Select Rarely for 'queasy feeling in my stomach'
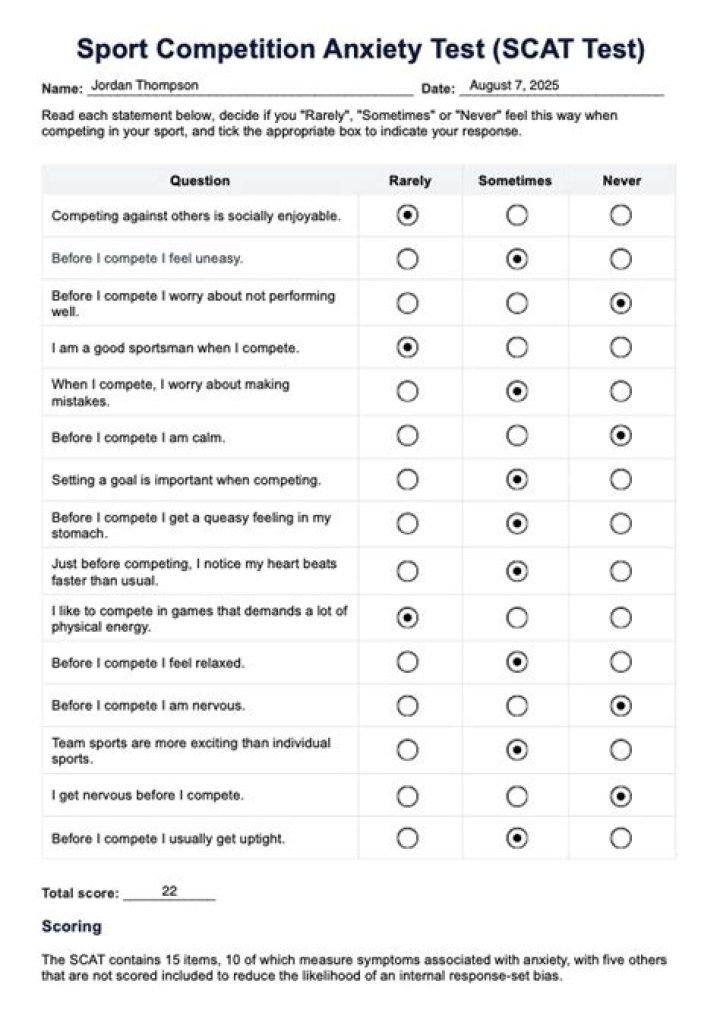 407,523
